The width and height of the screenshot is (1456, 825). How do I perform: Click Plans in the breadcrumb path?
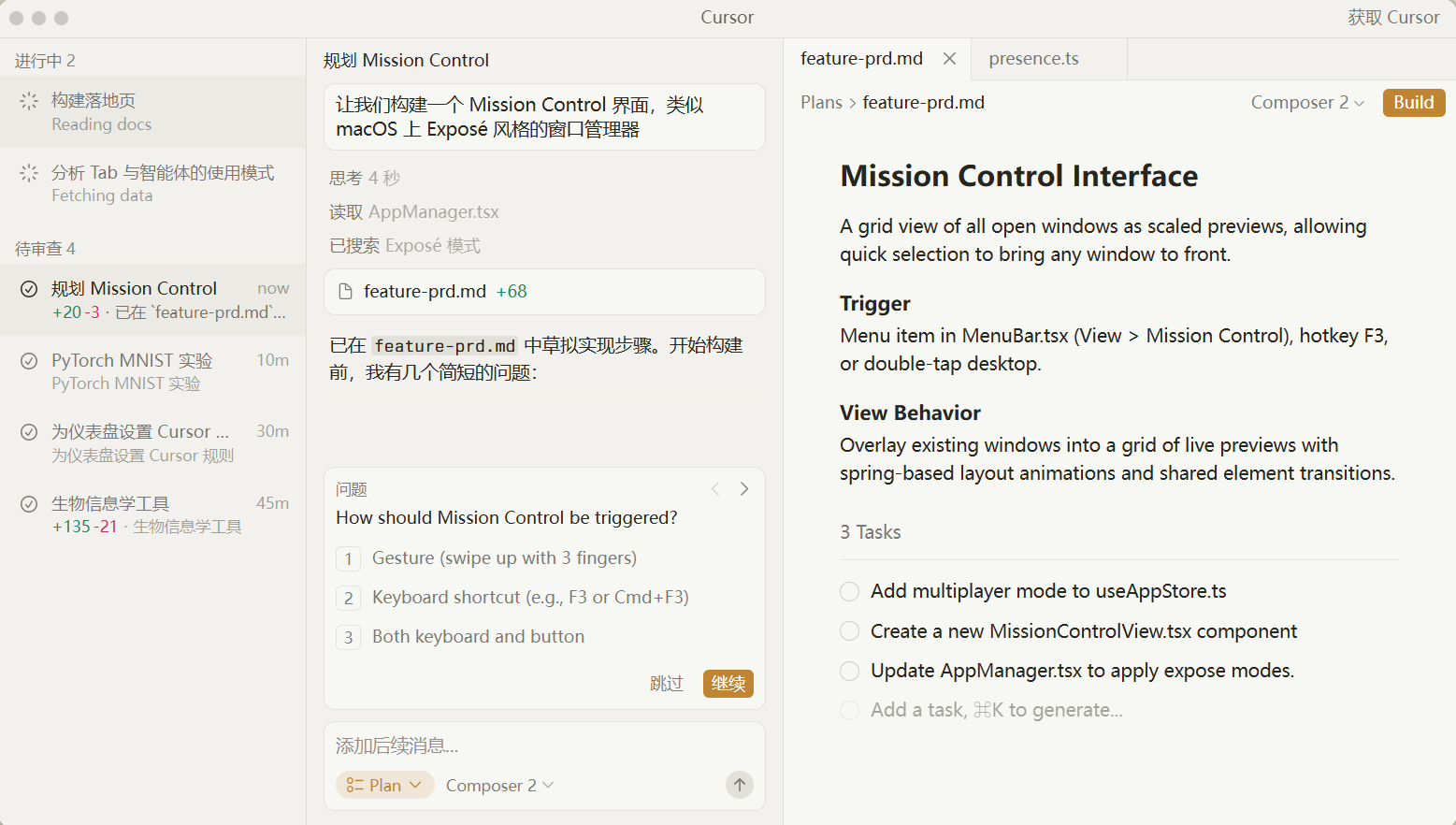click(821, 103)
